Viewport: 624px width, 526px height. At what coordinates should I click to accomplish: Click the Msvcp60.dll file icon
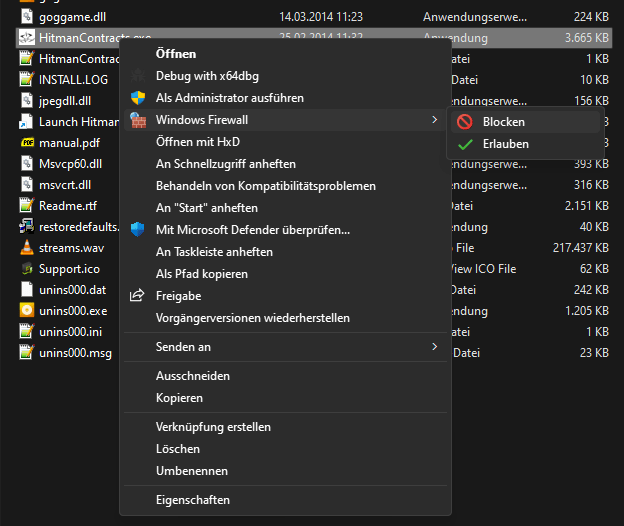tap(27, 164)
